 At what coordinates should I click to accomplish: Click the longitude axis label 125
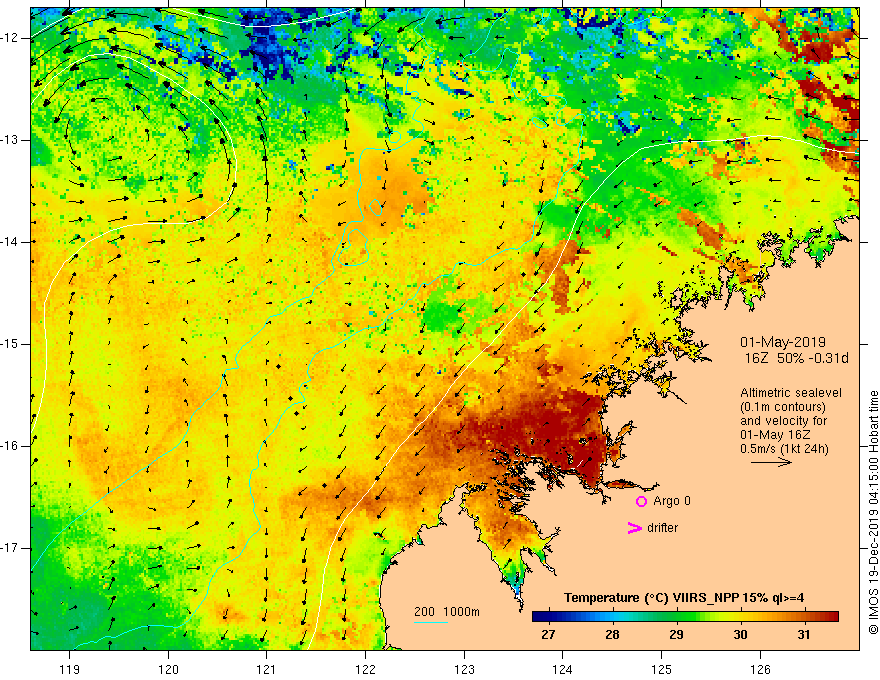(662, 669)
